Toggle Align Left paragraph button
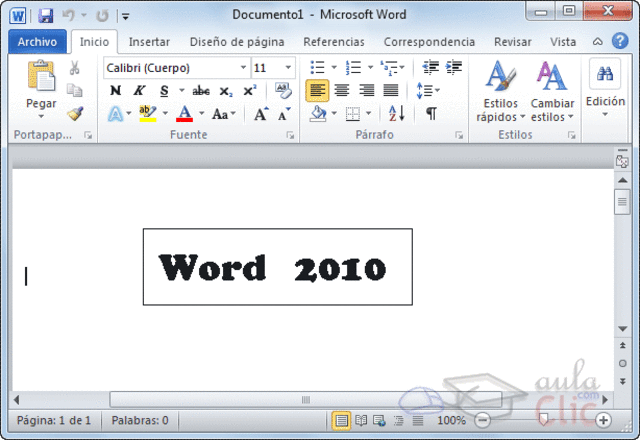This screenshot has height=440, width=640. click(317, 91)
